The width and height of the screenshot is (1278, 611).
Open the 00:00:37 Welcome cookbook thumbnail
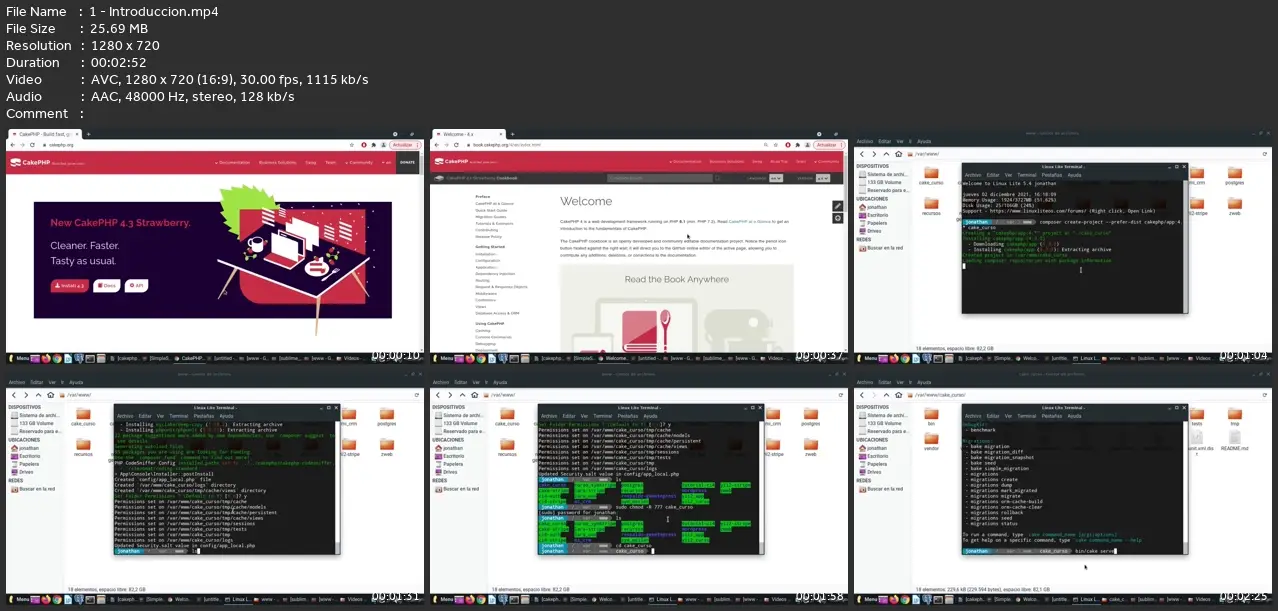(x=639, y=246)
